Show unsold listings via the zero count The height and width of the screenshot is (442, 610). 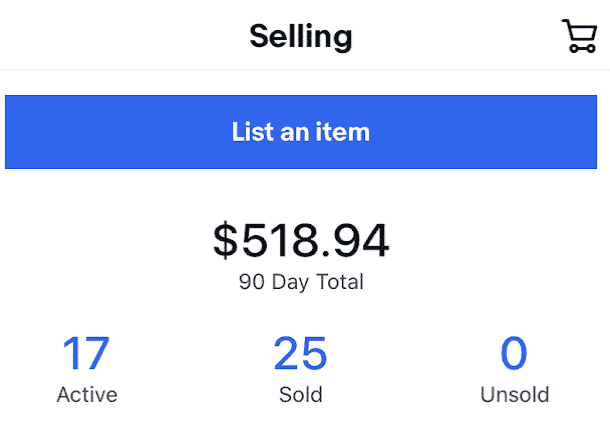tap(514, 353)
